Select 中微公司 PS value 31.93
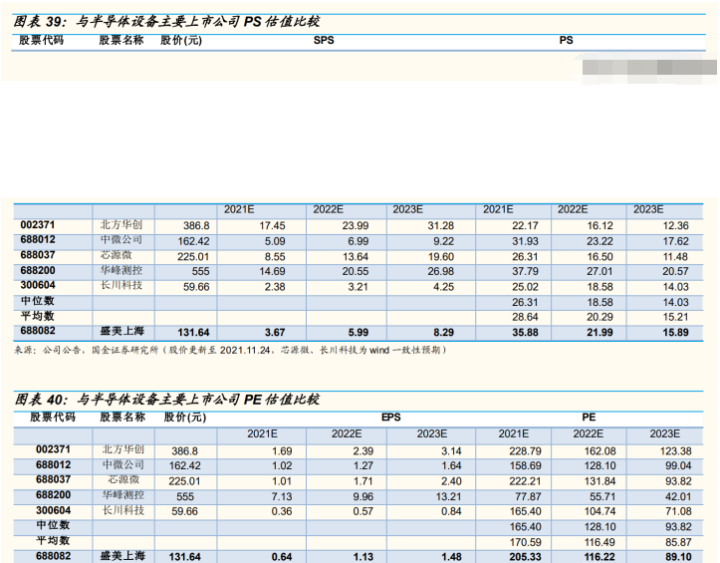Image resolution: width=720 pixels, height=563 pixels. click(x=525, y=242)
